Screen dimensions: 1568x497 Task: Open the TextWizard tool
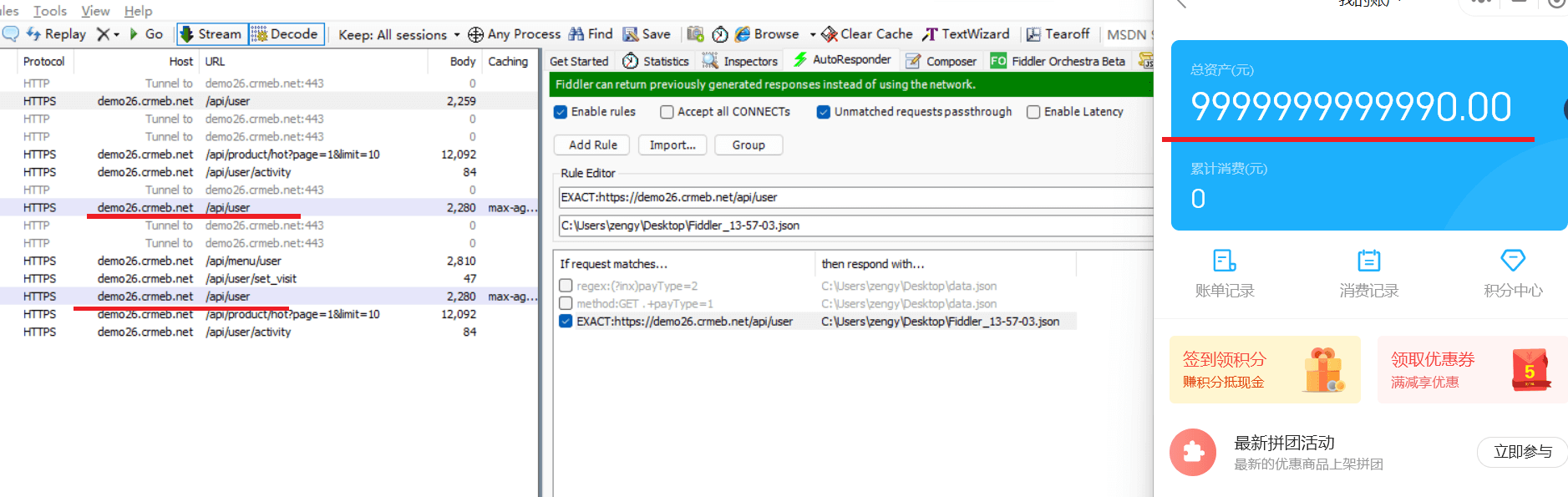tap(966, 34)
